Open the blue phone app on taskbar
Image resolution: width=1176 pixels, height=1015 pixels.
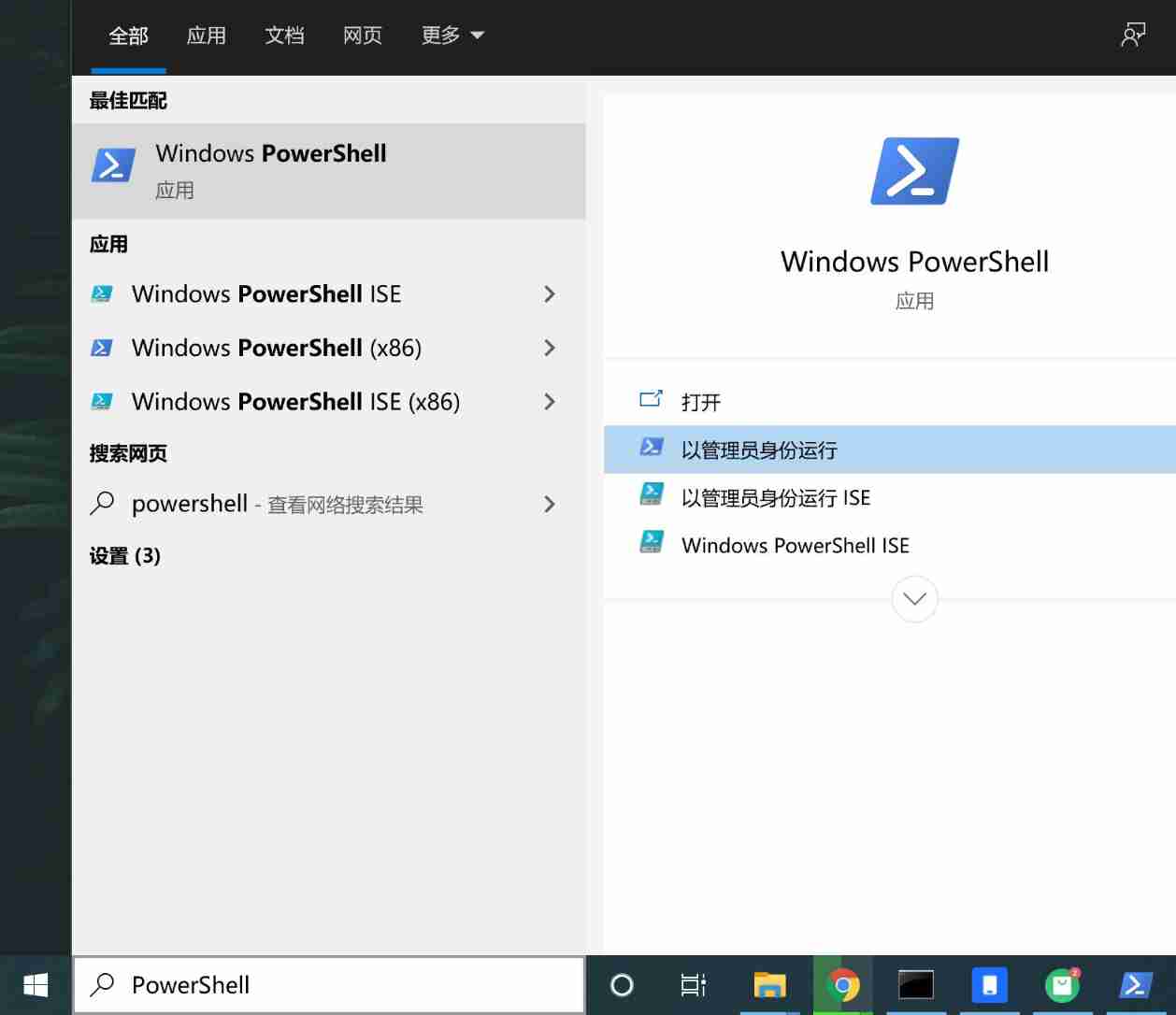tap(989, 985)
